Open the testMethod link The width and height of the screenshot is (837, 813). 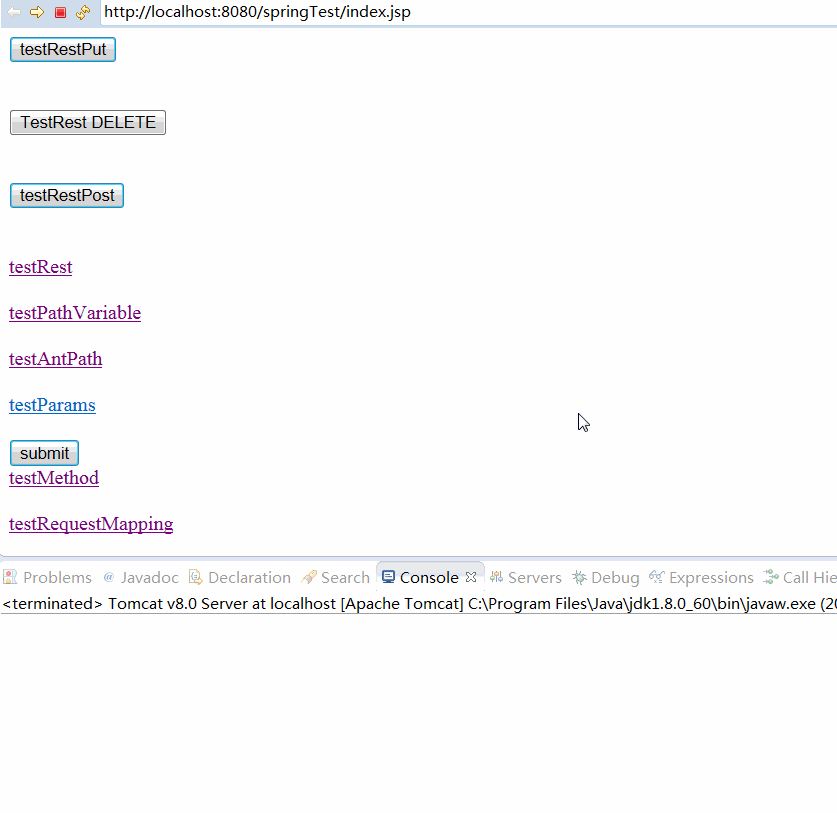pos(54,478)
